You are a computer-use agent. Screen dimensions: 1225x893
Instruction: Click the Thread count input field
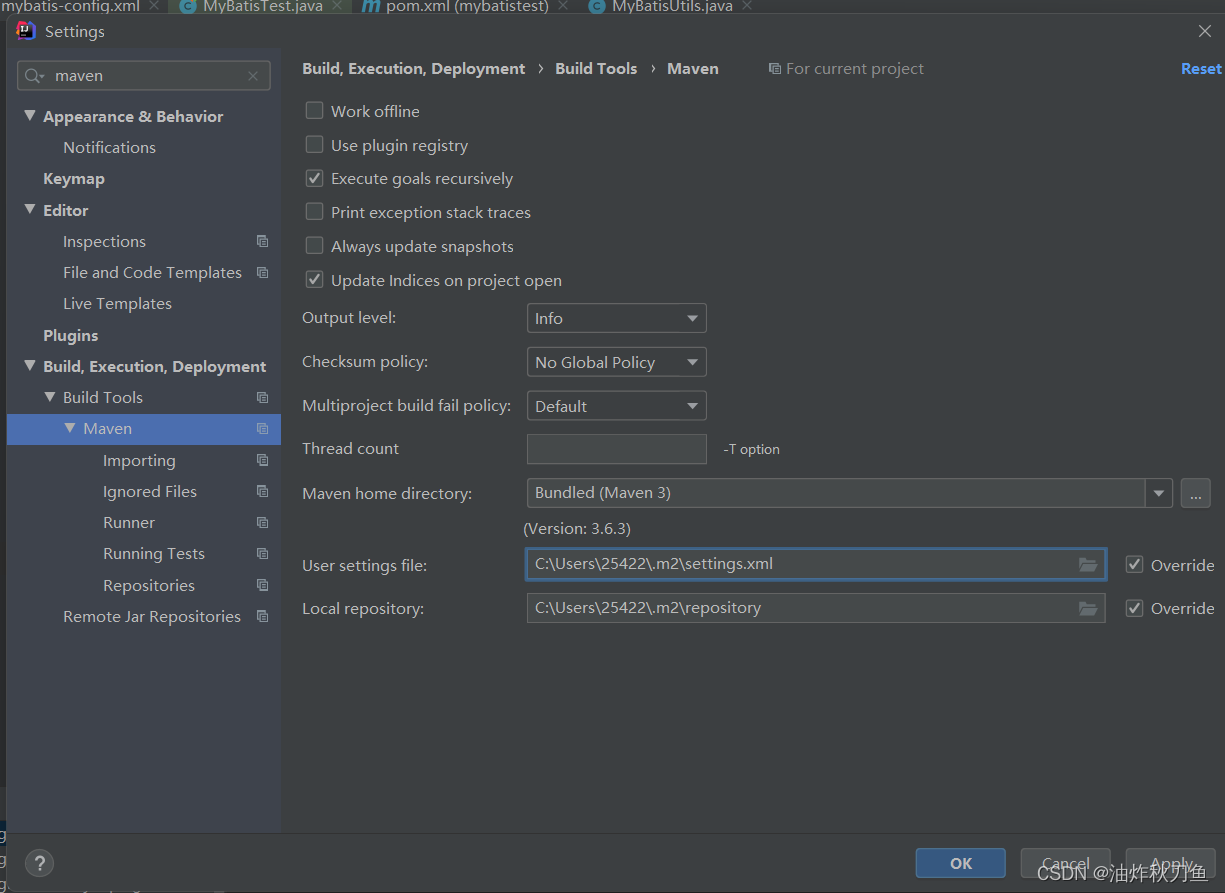[616, 449]
